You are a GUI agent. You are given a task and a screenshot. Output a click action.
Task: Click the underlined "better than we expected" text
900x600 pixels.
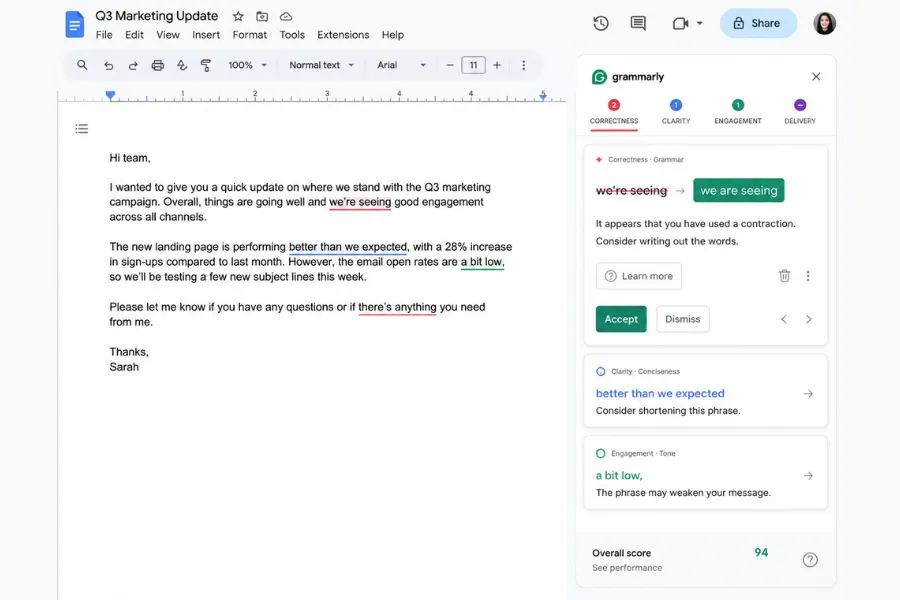tap(348, 247)
